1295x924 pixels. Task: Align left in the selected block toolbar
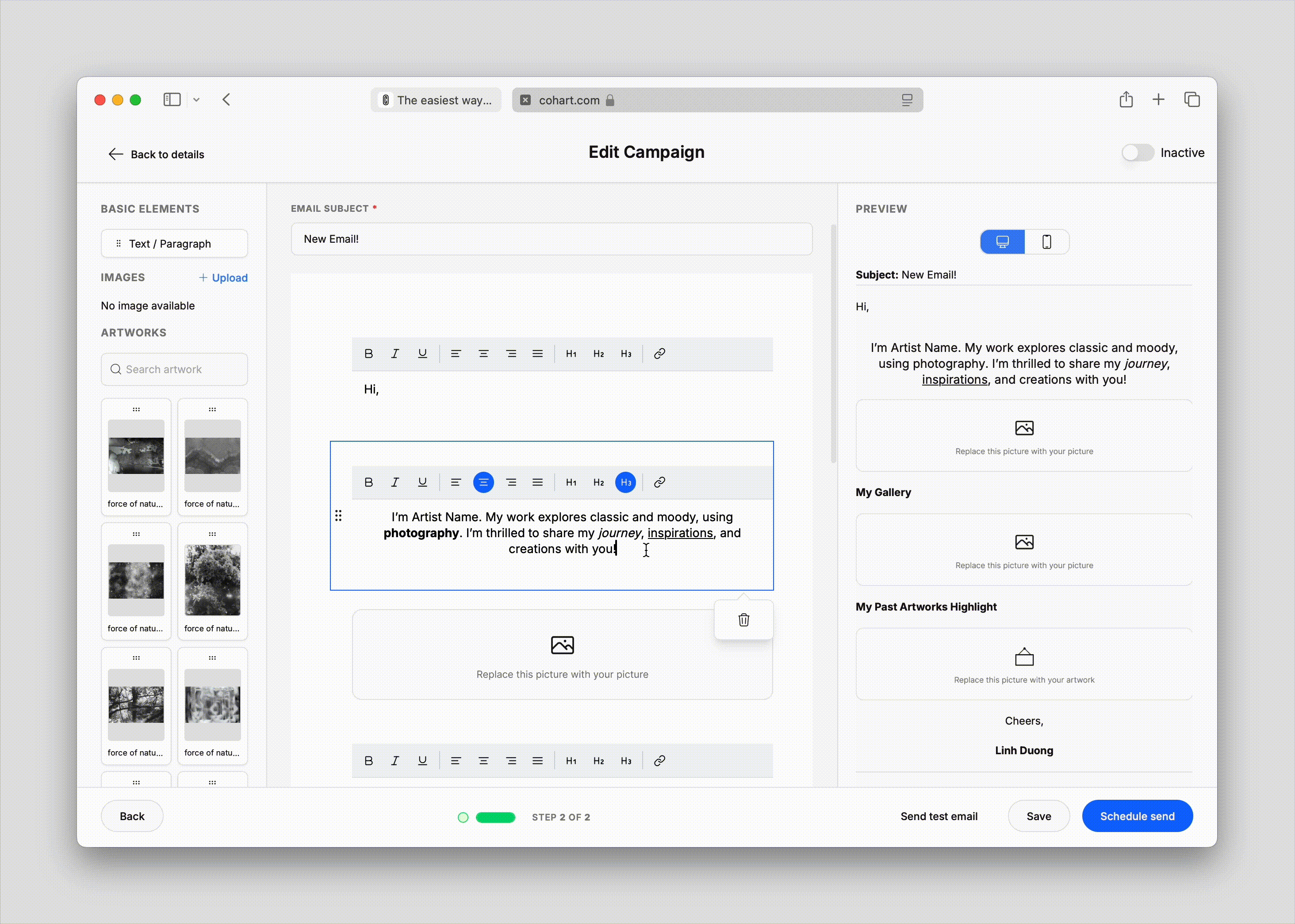point(456,482)
